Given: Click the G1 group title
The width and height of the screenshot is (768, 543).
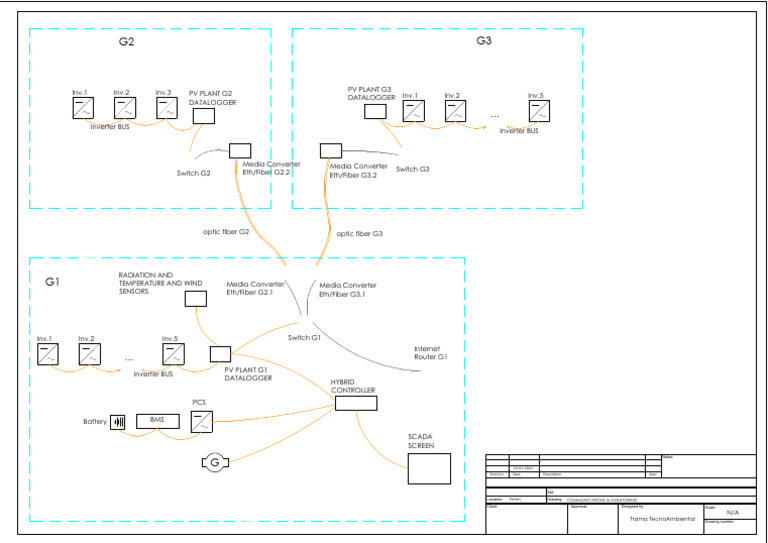Looking at the screenshot, I should [52, 282].
